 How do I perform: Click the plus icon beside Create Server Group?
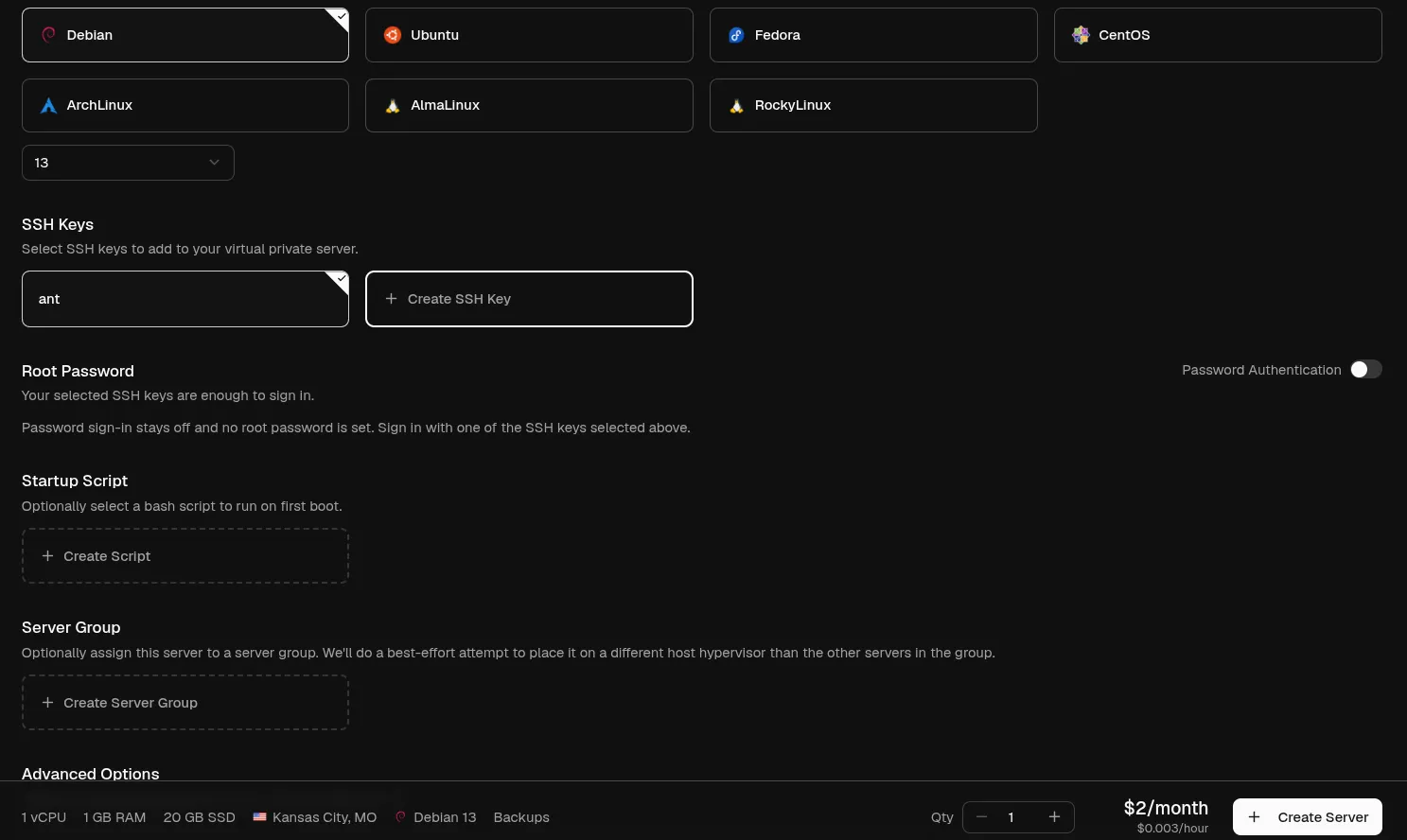(x=47, y=703)
